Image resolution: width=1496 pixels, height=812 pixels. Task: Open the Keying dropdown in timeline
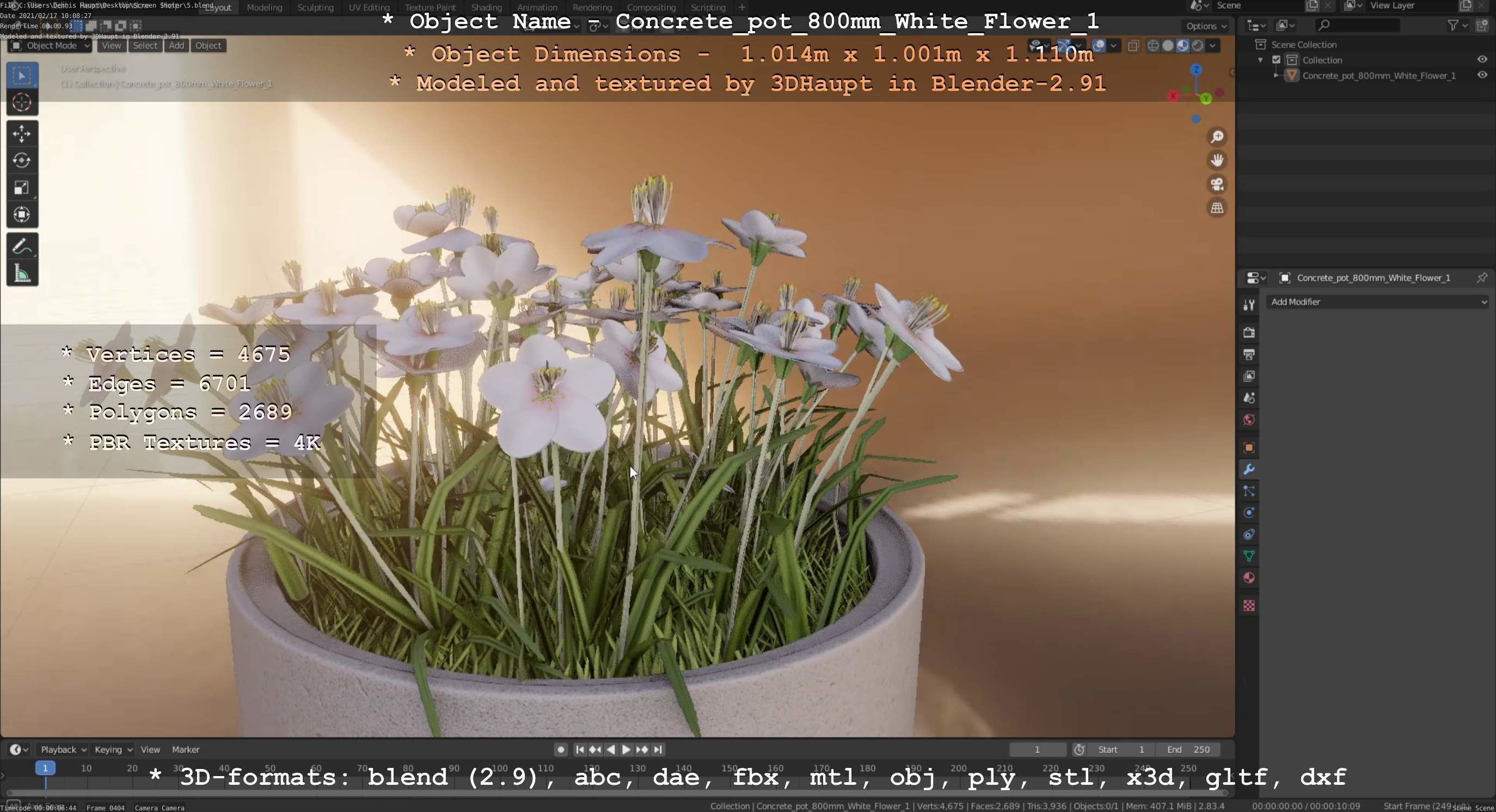113,750
